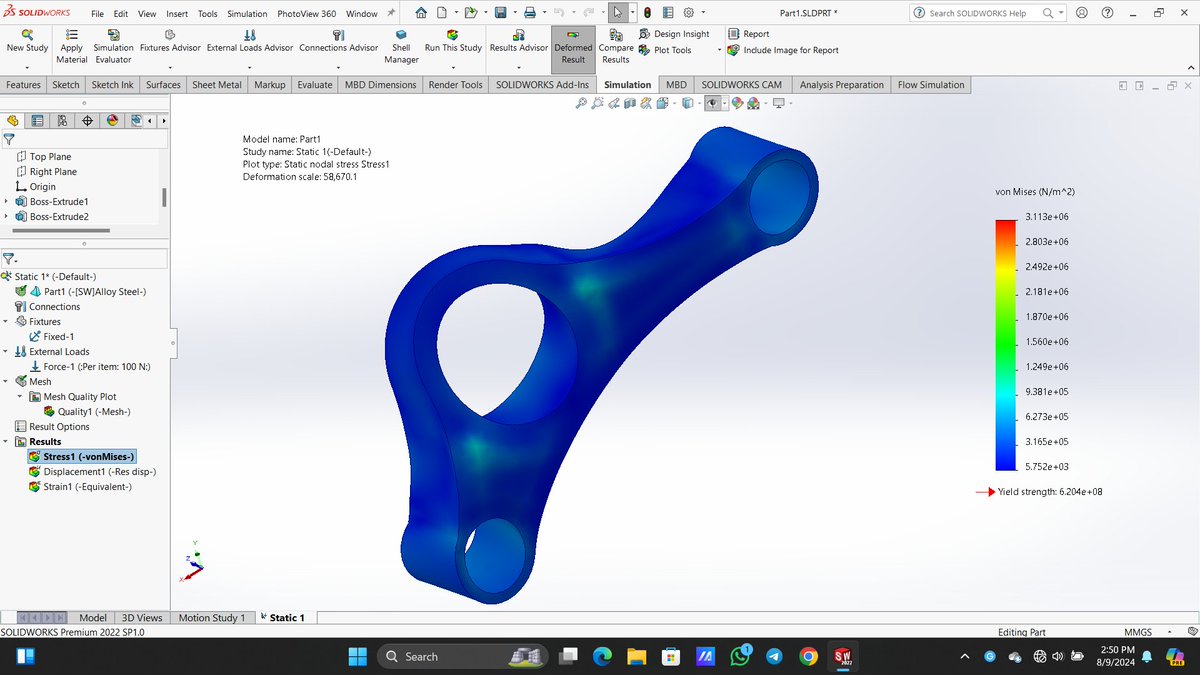The height and width of the screenshot is (675, 1200).
Task: Collapse the External Loads folder
Action: pyautogui.click(x=7, y=352)
